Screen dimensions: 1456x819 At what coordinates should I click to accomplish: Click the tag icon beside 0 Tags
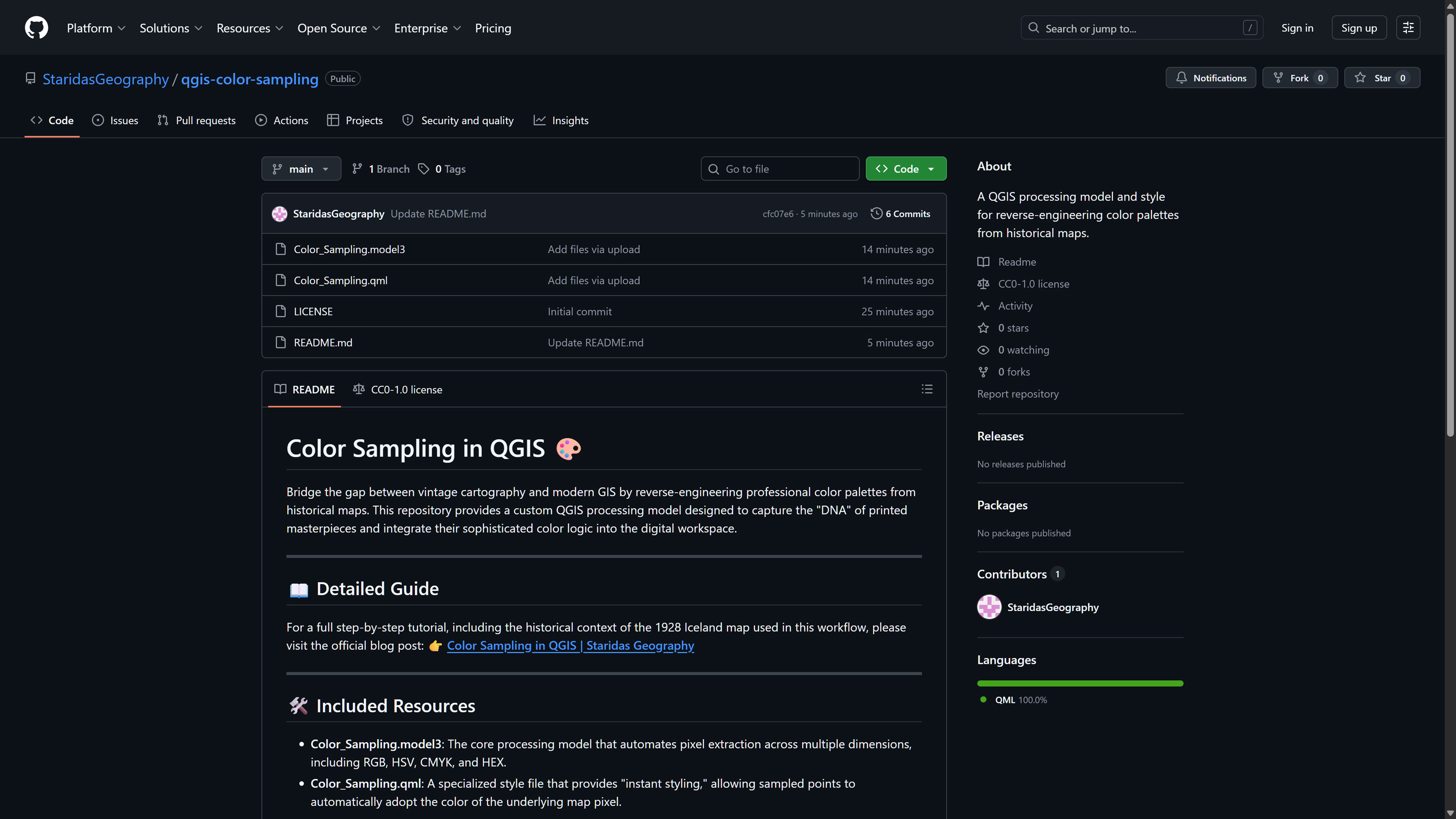tap(423, 169)
